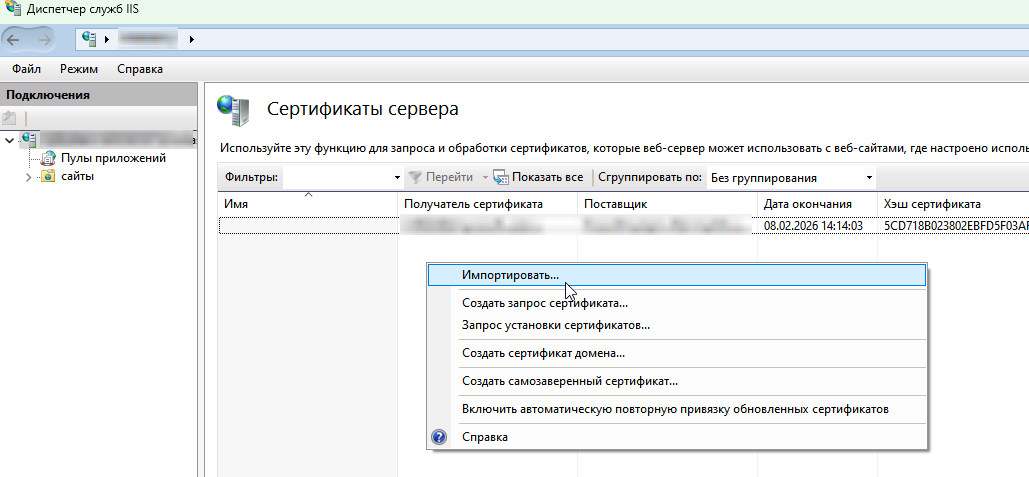Click the forward navigation arrow
This screenshot has width=1029, height=477.
(46, 39)
